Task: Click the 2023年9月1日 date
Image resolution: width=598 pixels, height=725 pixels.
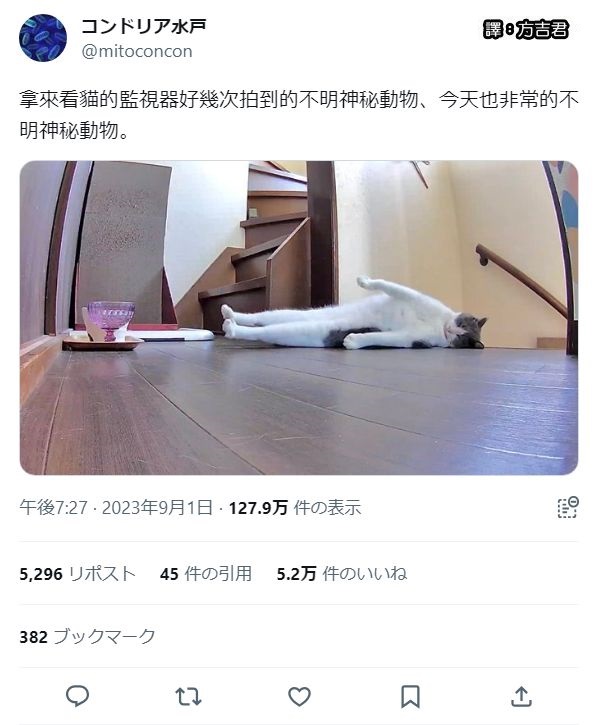Action: tap(157, 508)
